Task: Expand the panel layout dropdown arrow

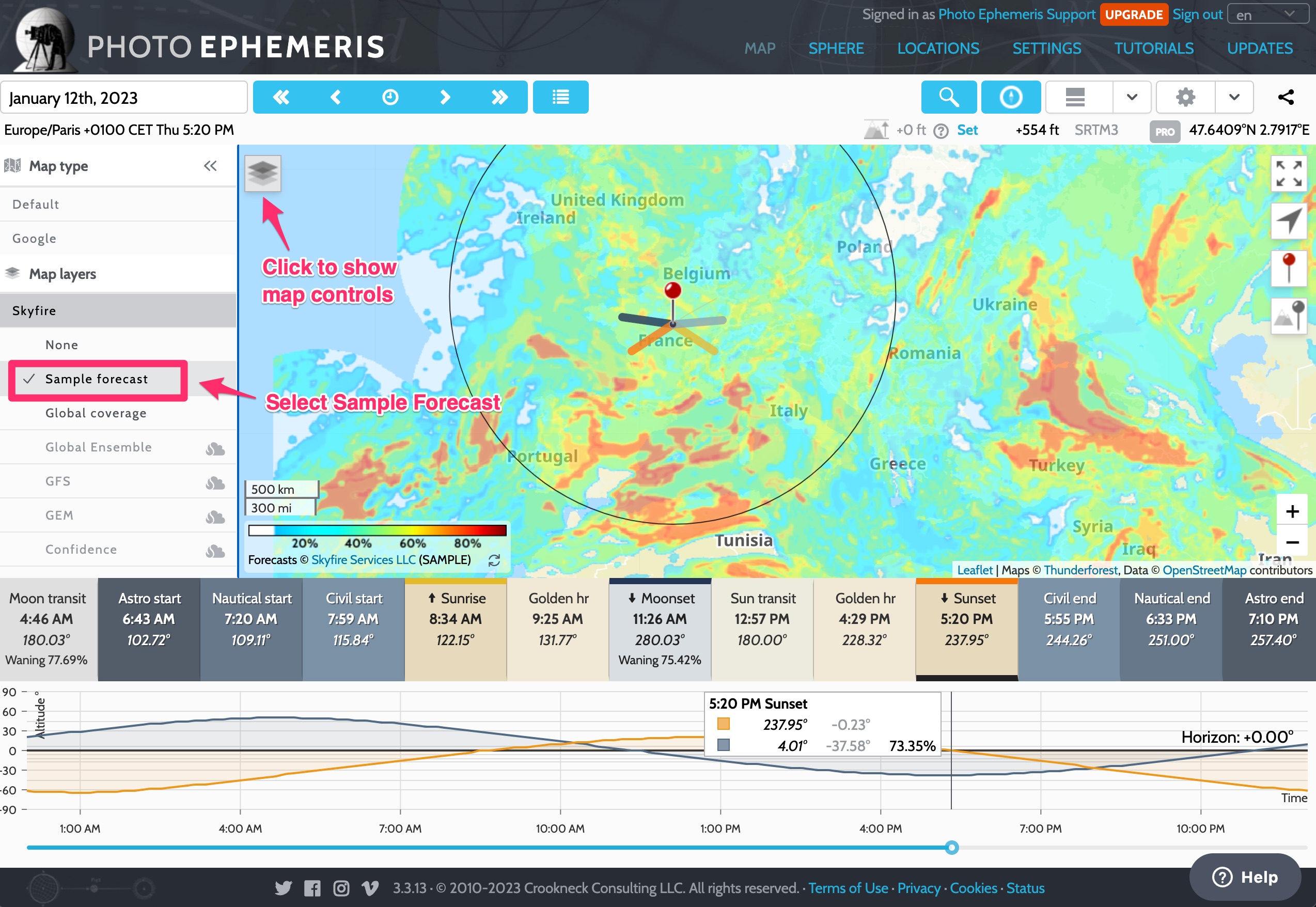Action: point(1132,97)
